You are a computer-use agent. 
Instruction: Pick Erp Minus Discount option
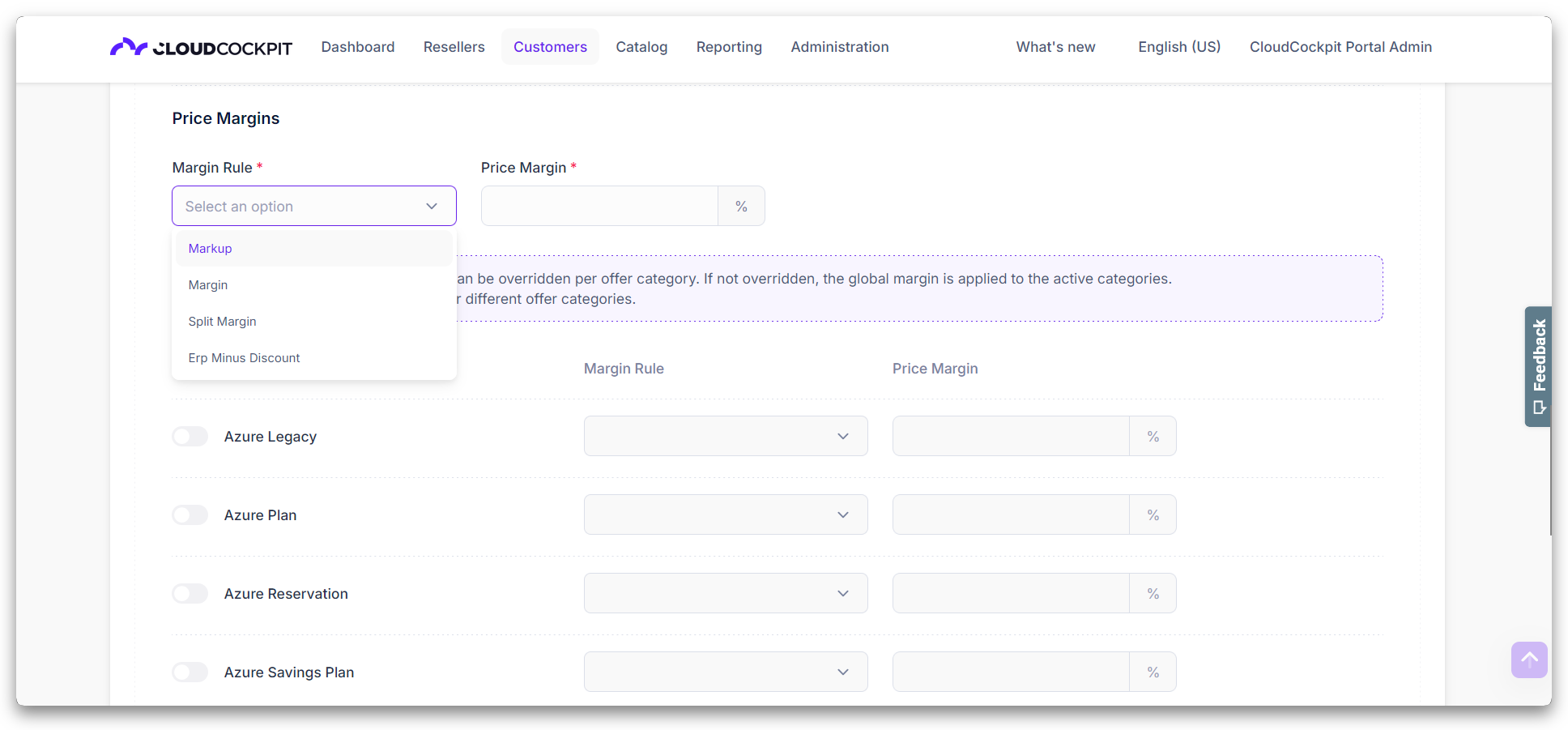click(244, 358)
